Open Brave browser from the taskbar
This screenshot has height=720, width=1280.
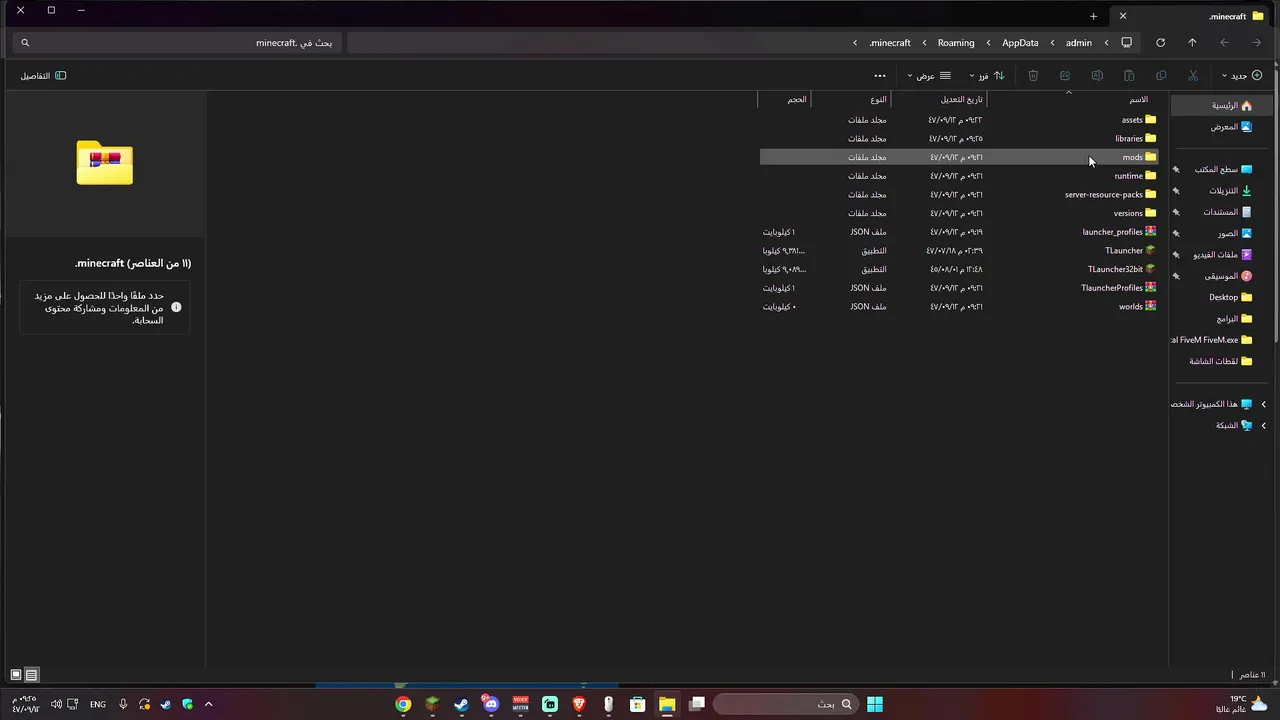[x=579, y=704]
